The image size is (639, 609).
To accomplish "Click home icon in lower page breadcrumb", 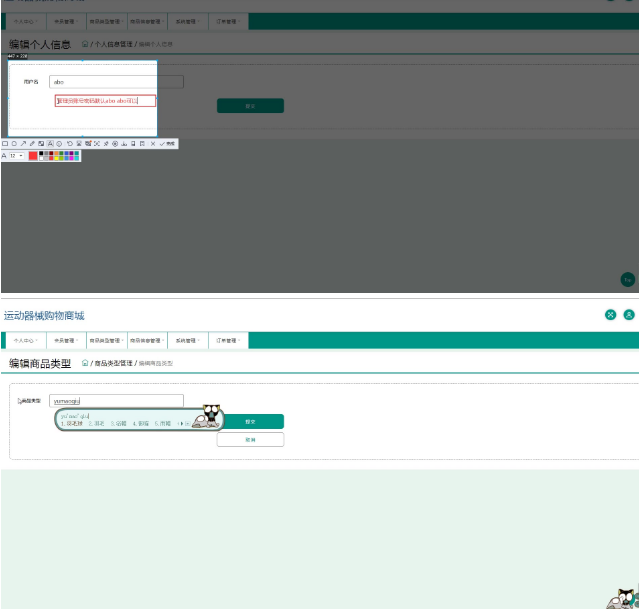I will pos(85,363).
